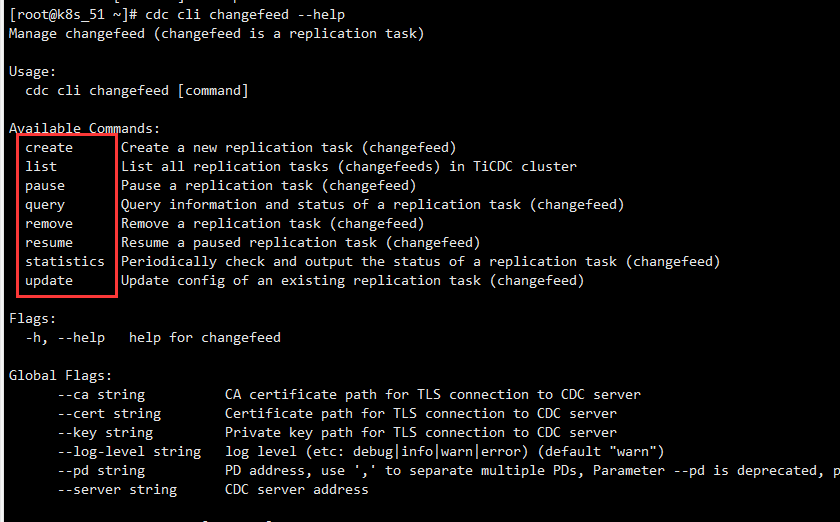
Task: Click the '--cert string' flag text
Action: click(109, 414)
